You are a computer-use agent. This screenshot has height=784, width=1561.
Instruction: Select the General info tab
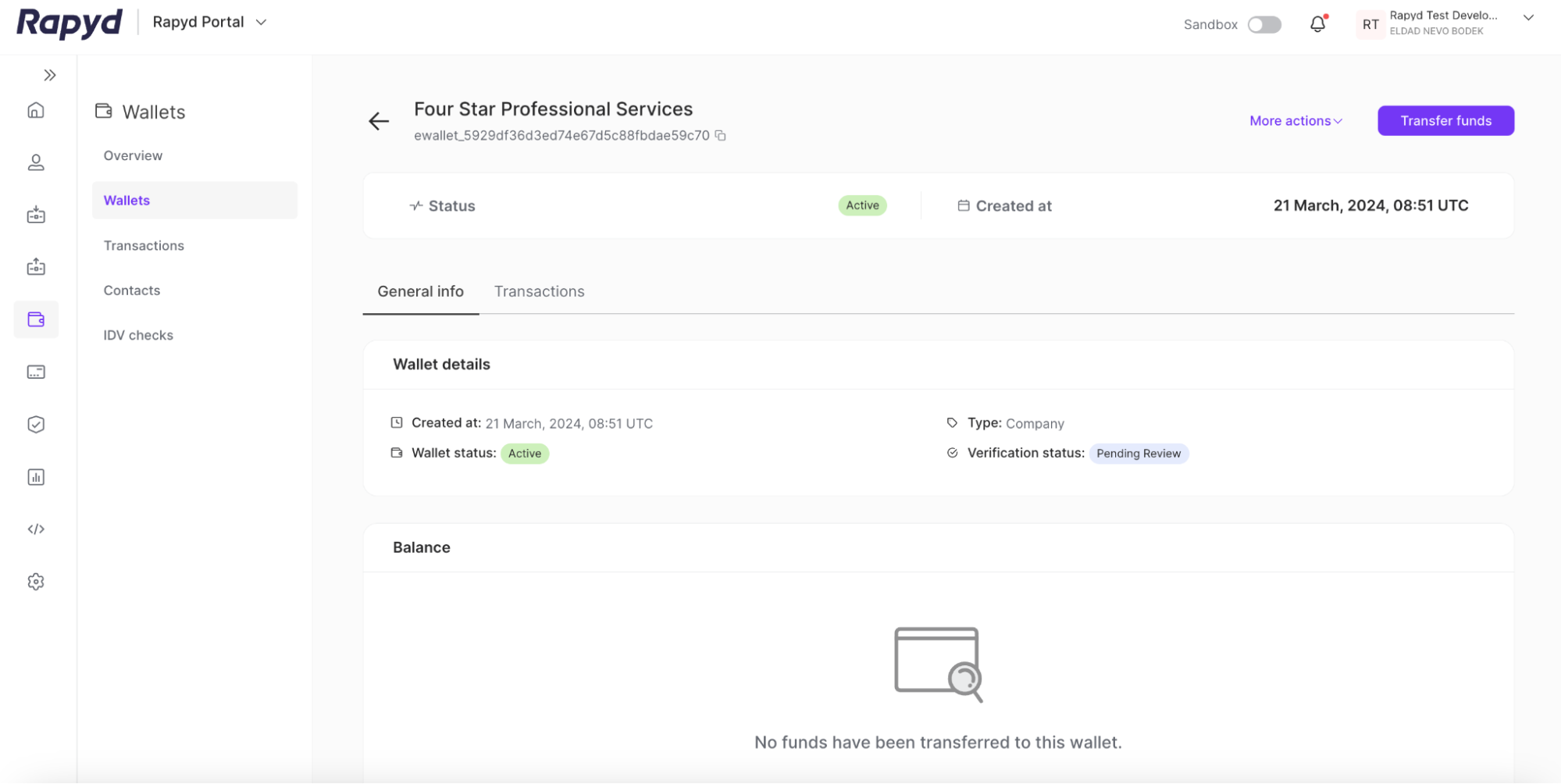[420, 291]
